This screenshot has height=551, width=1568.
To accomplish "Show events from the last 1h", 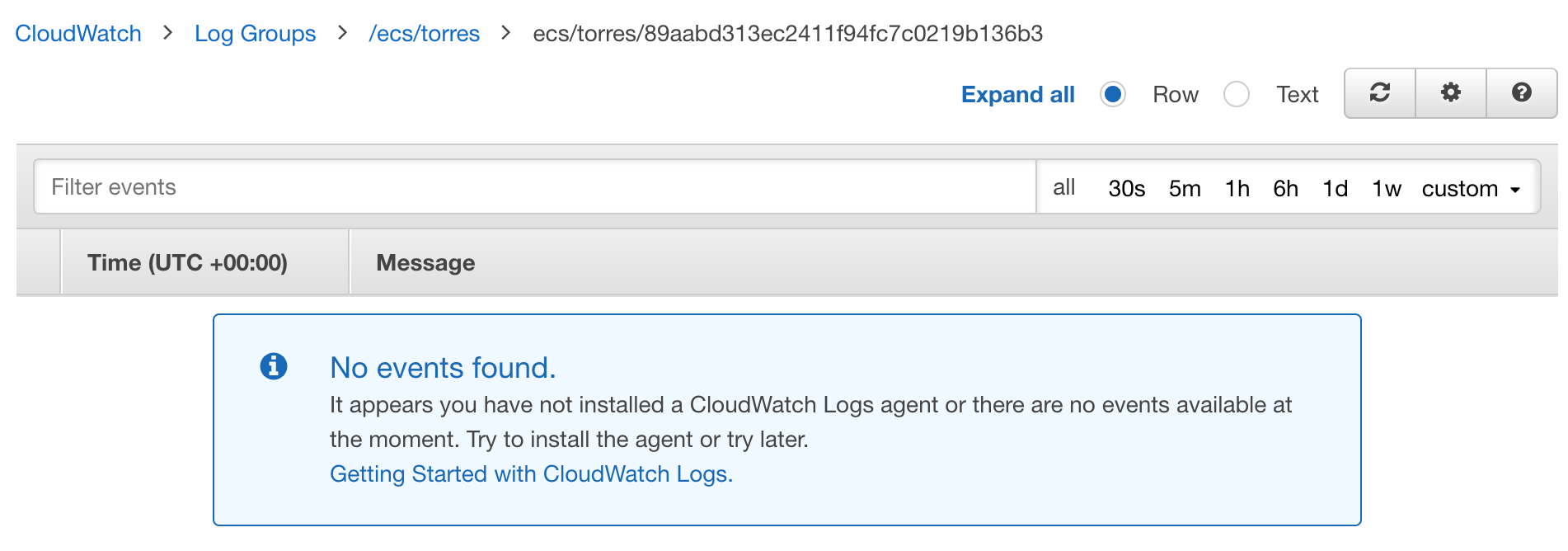I will pos(1237,189).
